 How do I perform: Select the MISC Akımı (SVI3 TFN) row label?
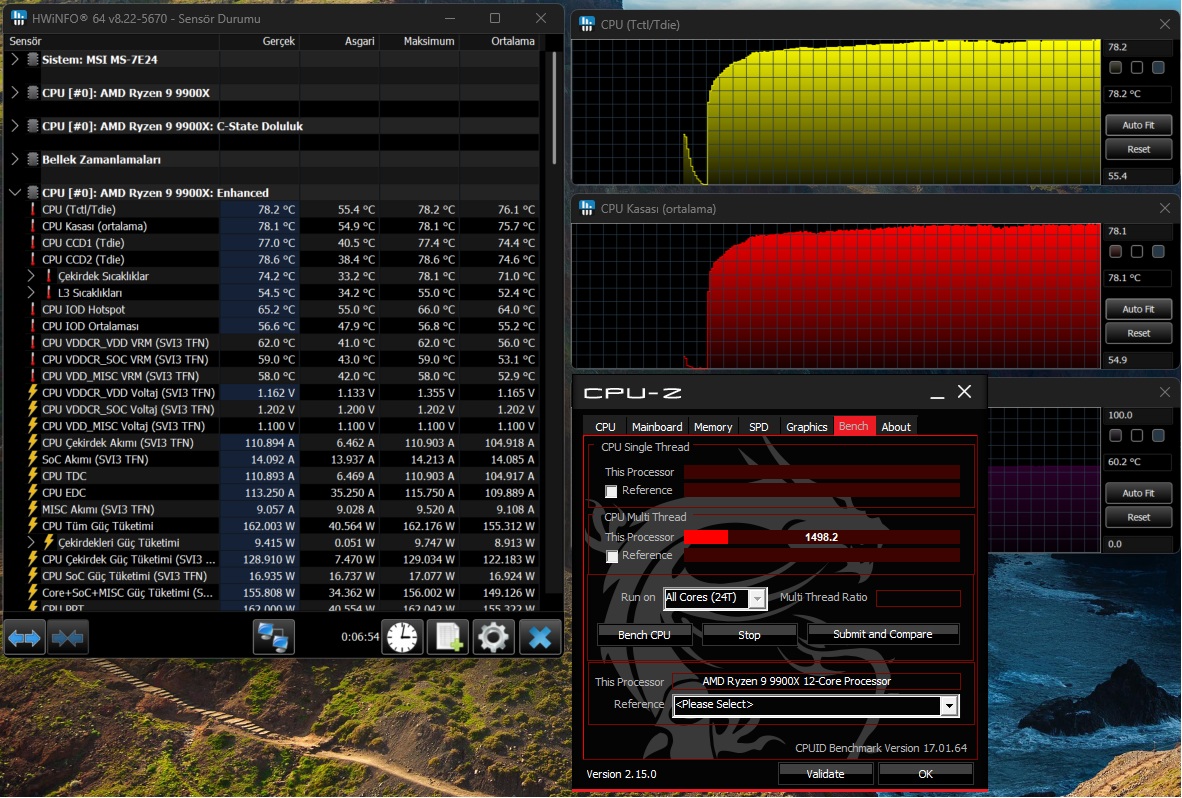pyautogui.click(x=98, y=509)
